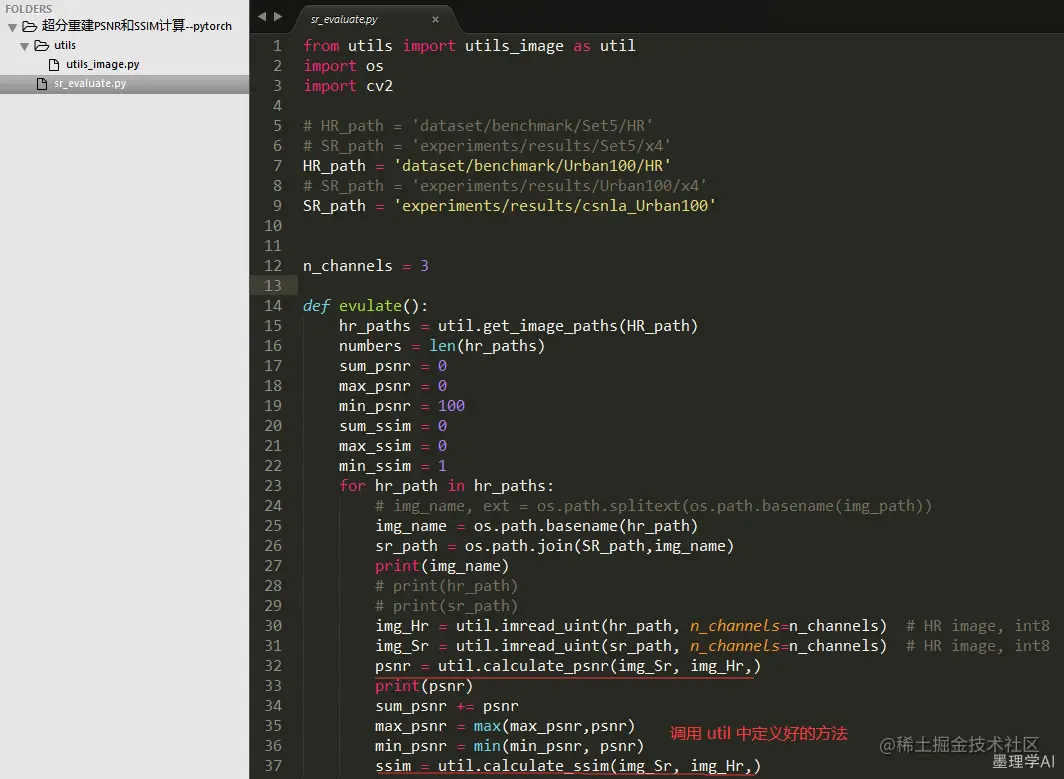Click line number 23 in gutter
The width and height of the screenshot is (1064, 779).
point(273,486)
